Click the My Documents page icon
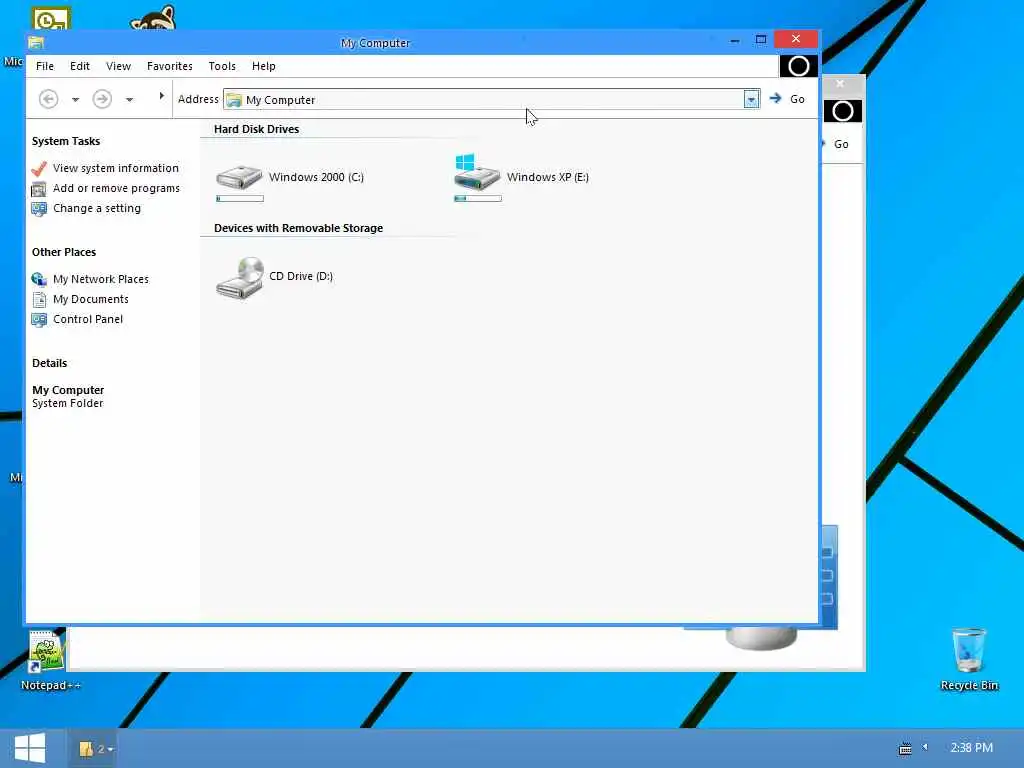 (x=39, y=300)
